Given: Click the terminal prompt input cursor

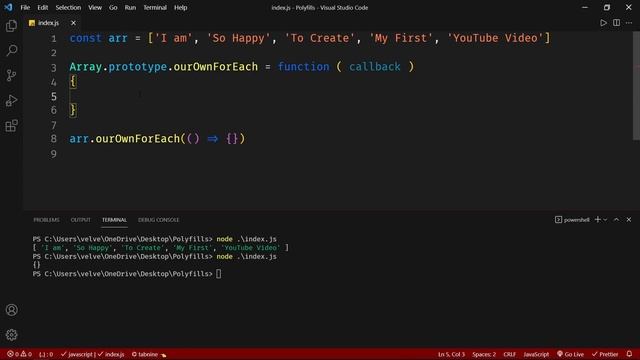Looking at the screenshot, I should click(x=219, y=274).
